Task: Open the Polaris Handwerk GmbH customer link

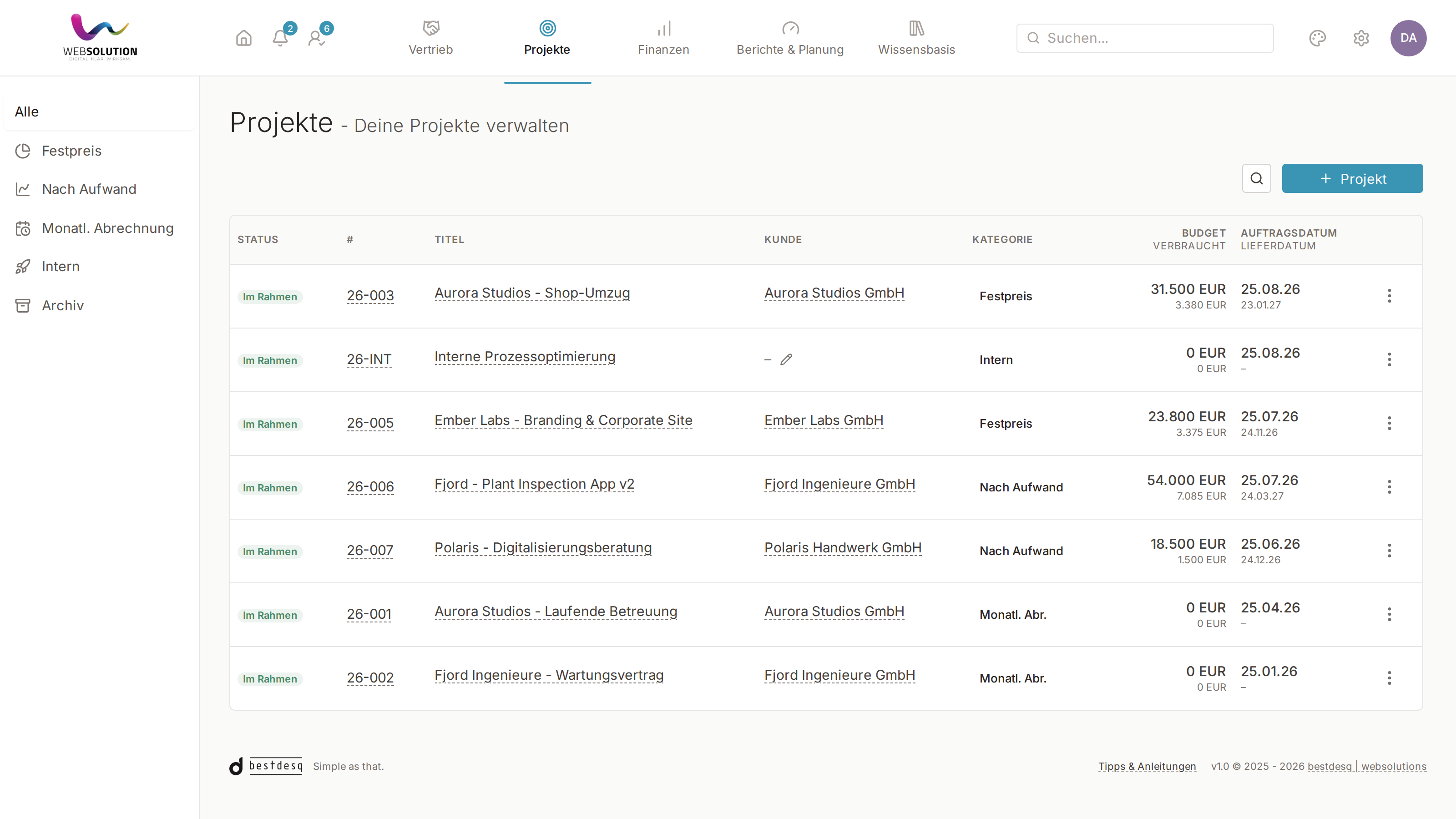Action: coord(843,548)
